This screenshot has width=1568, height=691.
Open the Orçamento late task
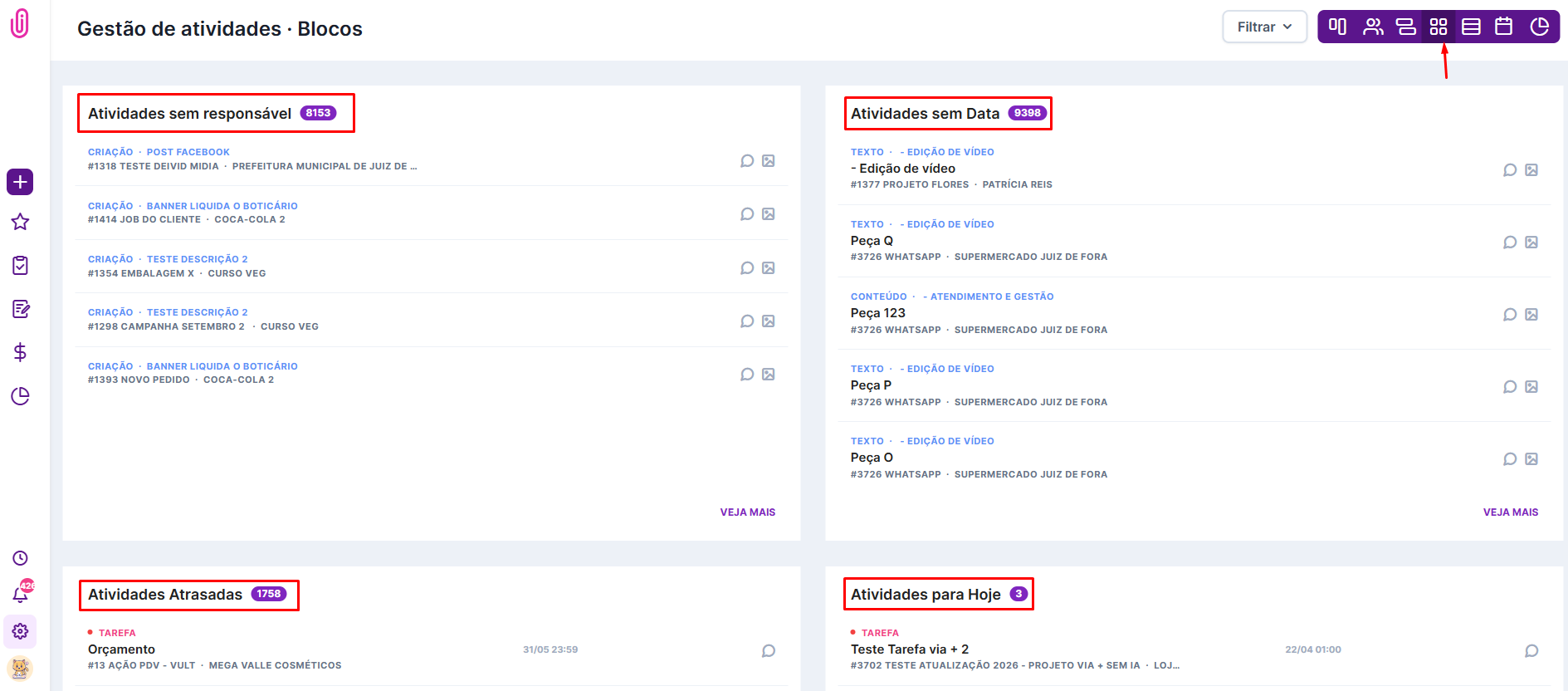pos(121,649)
